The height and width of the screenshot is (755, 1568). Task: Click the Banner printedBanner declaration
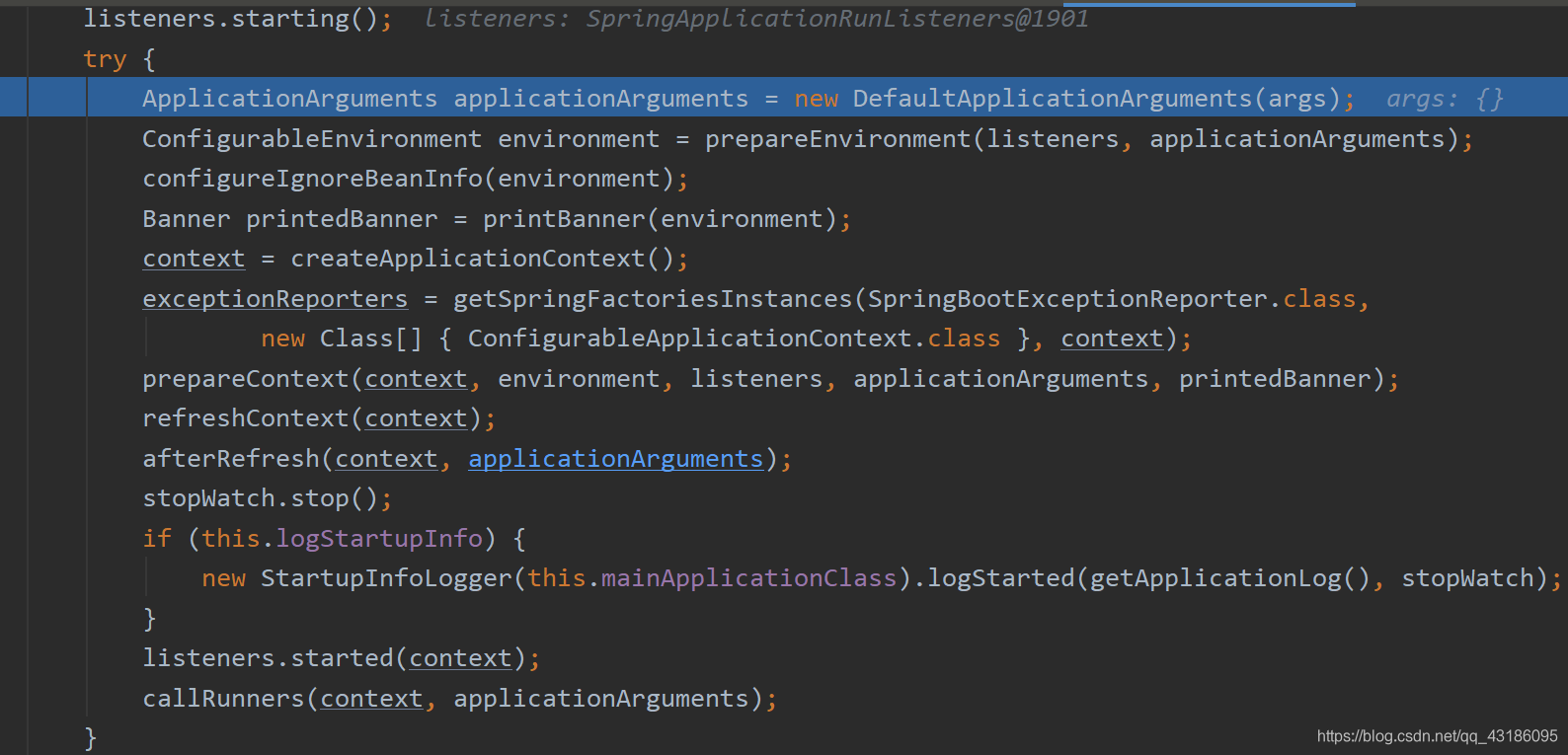pyautogui.click(x=290, y=219)
